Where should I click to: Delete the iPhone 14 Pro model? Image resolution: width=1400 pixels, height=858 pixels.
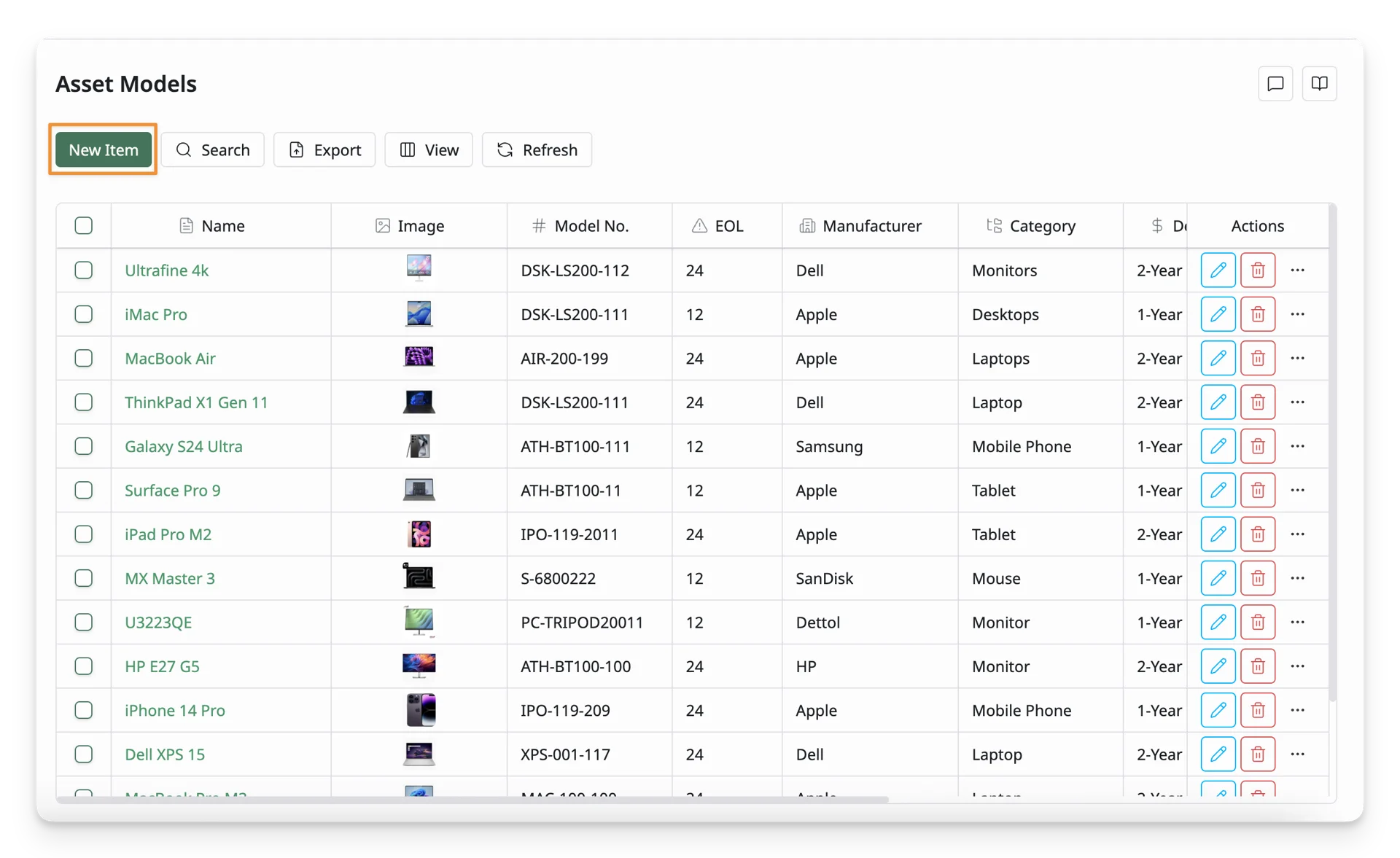click(1258, 710)
